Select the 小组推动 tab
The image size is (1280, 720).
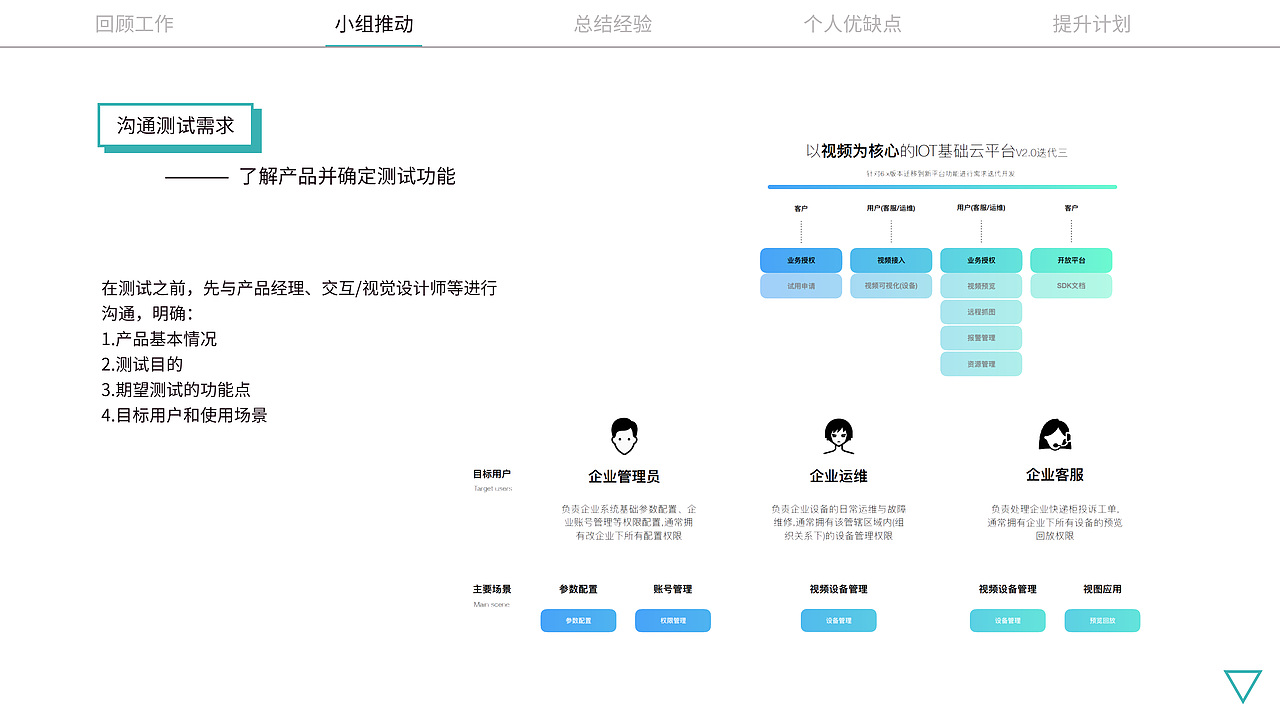[373, 23]
